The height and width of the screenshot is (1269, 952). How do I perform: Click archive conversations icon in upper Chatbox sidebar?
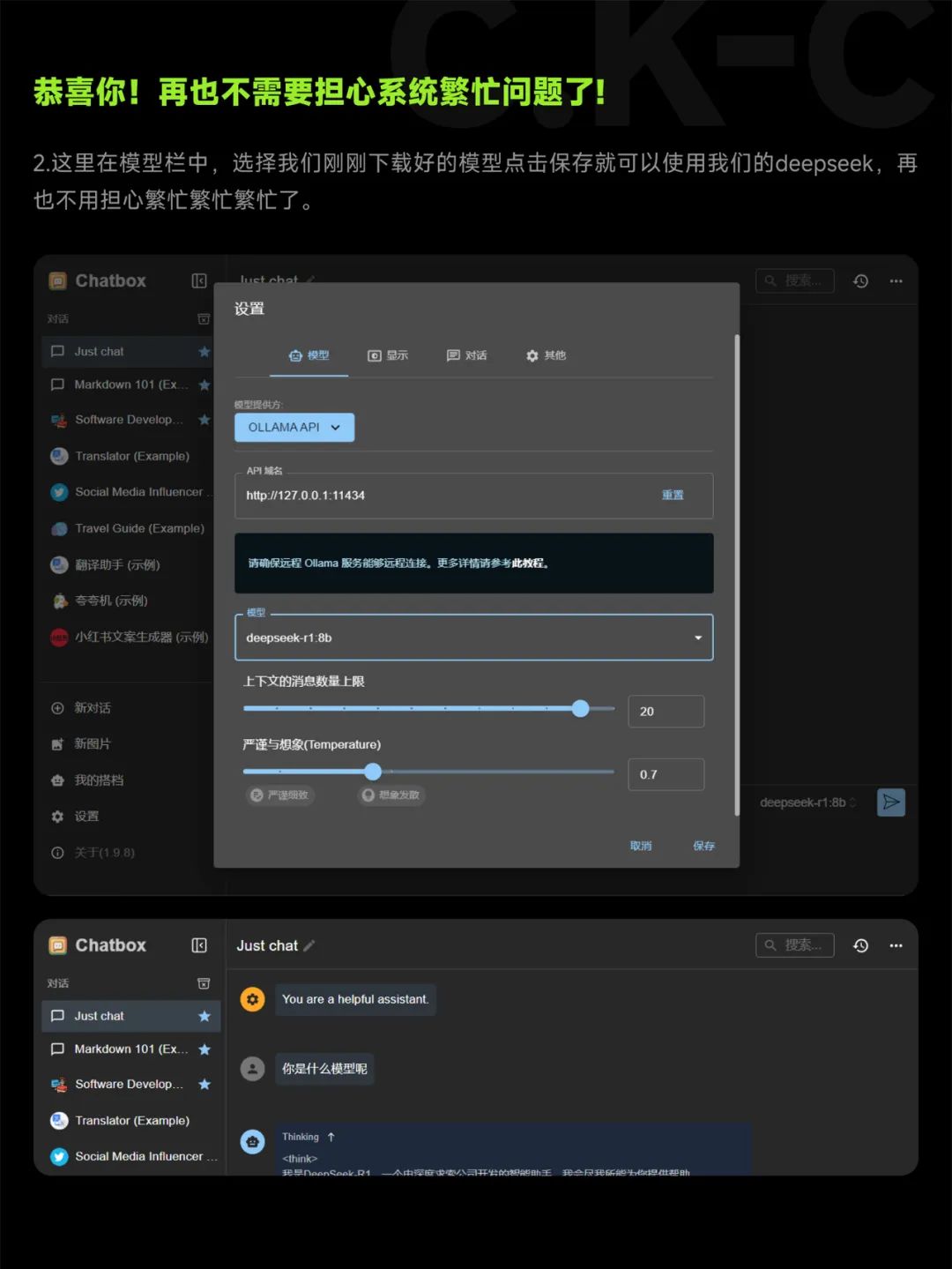pyautogui.click(x=204, y=318)
